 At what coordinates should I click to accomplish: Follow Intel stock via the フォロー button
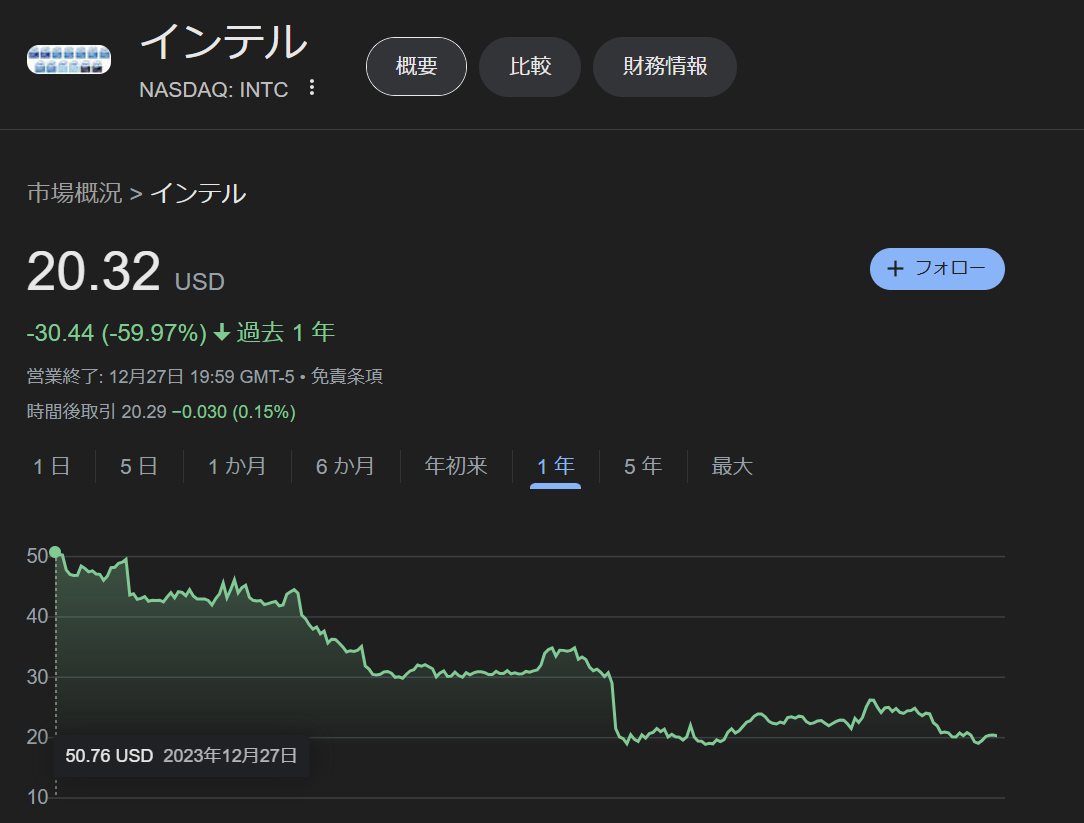click(x=937, y=268)
